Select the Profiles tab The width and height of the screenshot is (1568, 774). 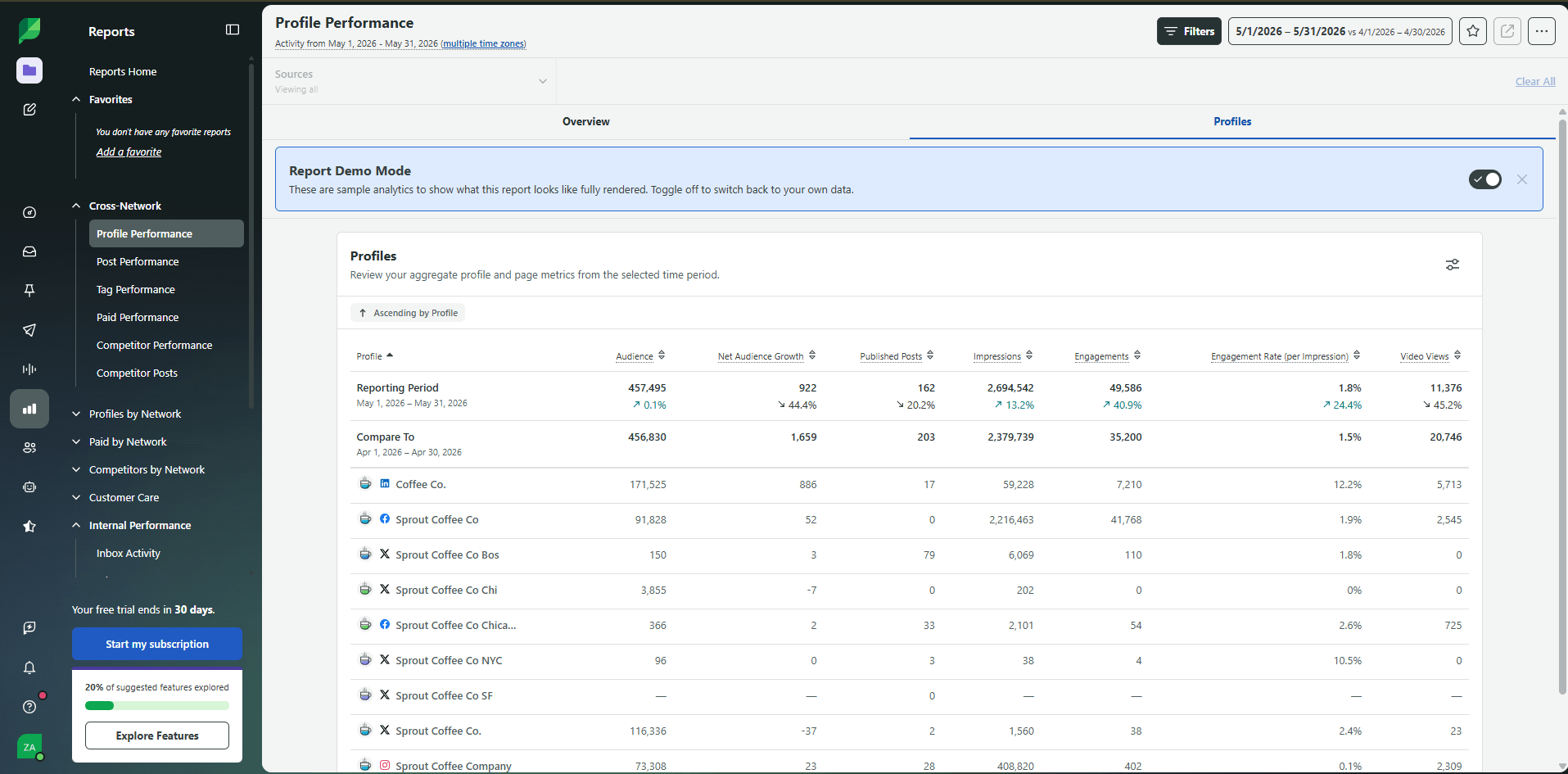(x=1232, y=121)
